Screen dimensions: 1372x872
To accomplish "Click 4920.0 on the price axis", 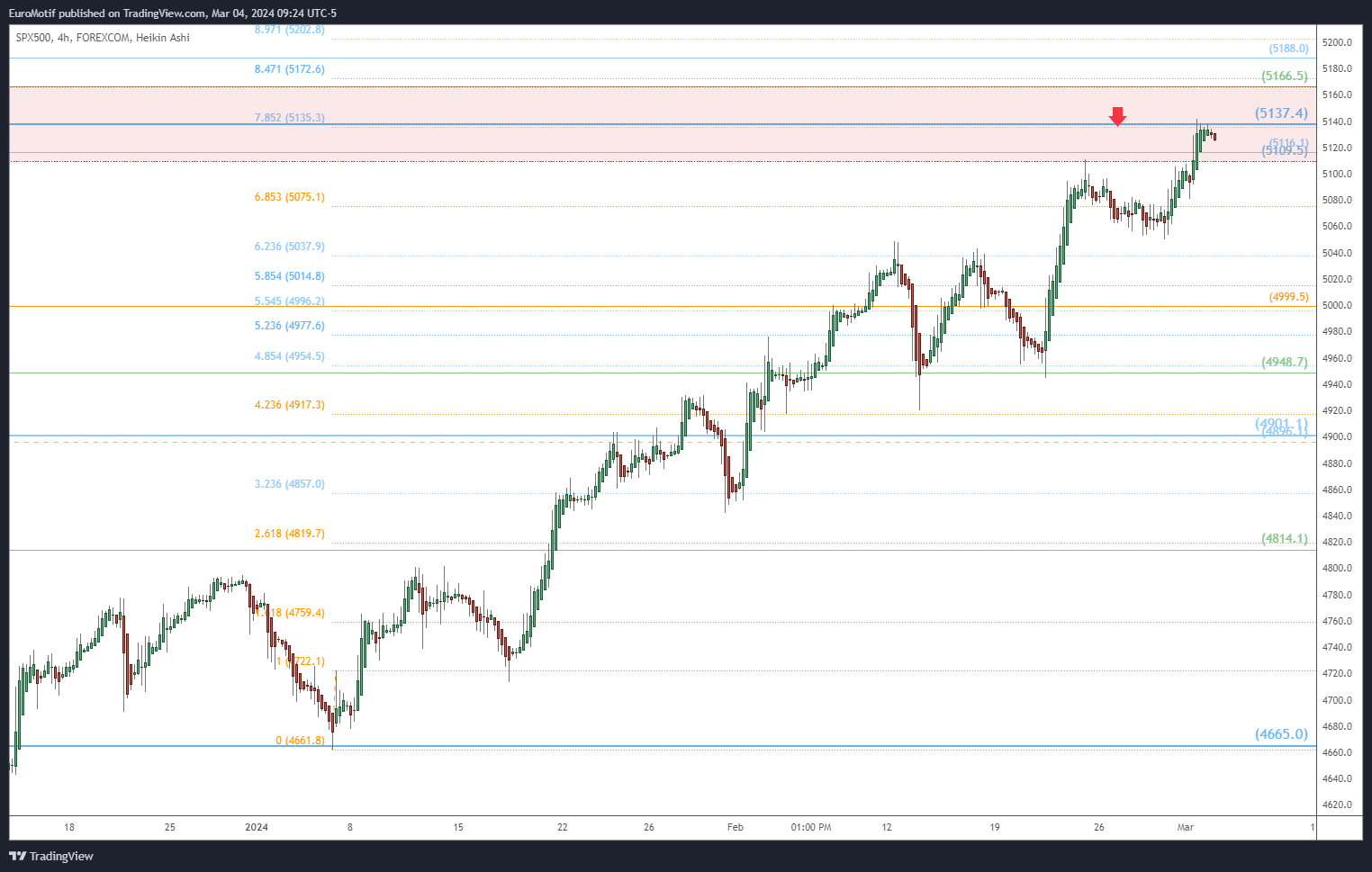I will [x=1337, y=410].
